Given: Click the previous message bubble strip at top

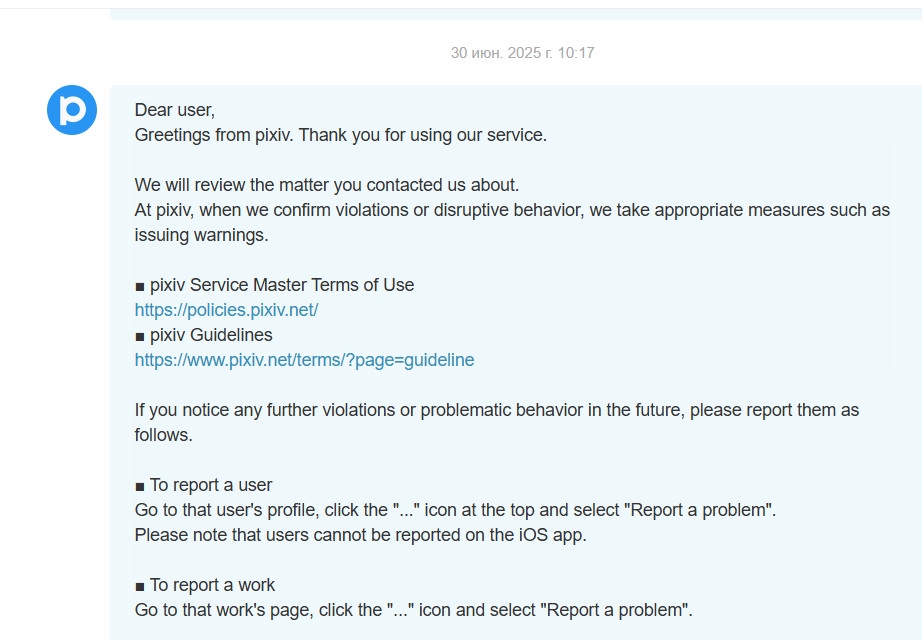Looking at the screenshot, I should tap(515, 14).
